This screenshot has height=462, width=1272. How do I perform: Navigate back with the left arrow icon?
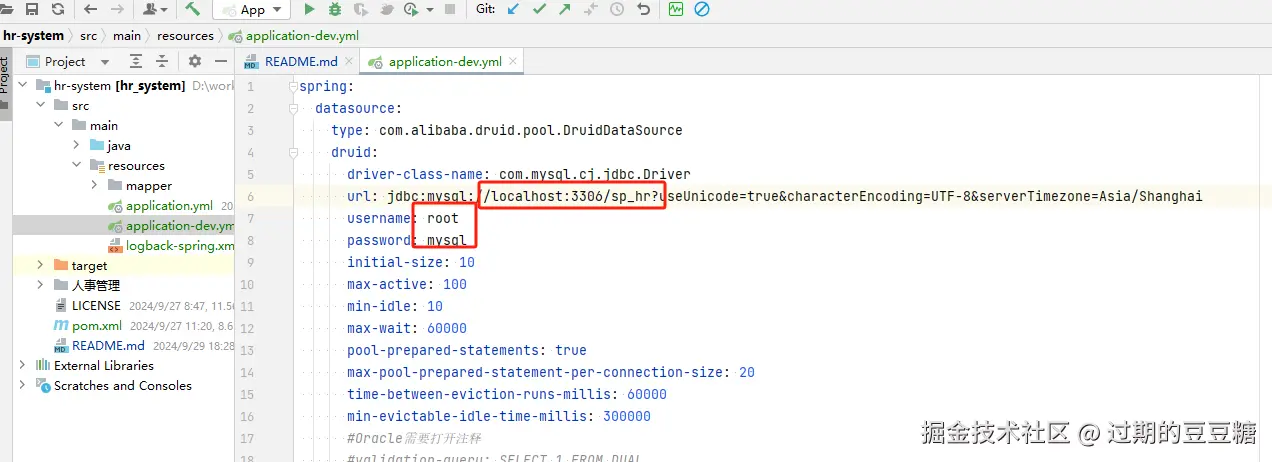91,9
